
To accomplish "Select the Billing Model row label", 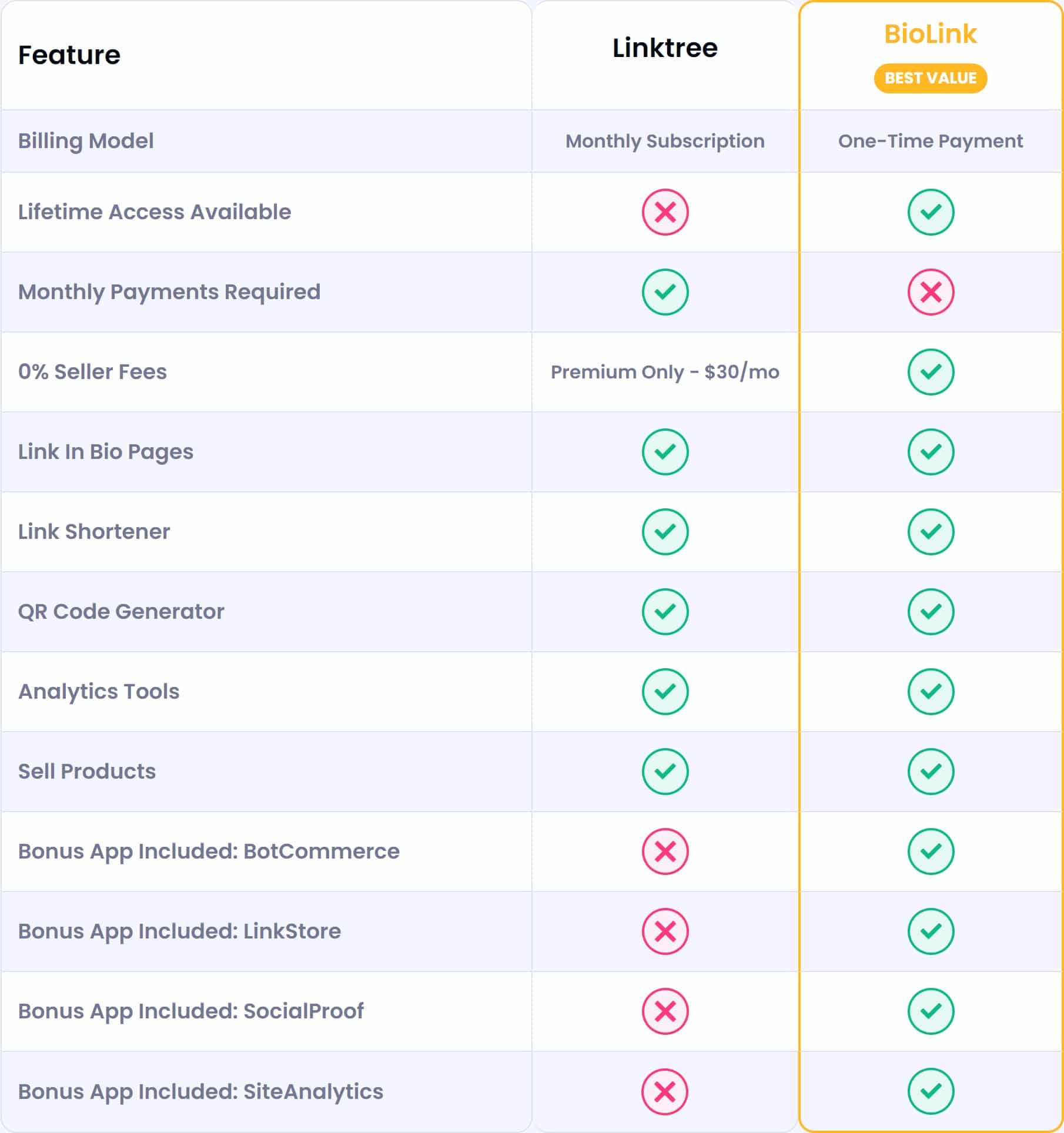I will click(x=86, y=141).
